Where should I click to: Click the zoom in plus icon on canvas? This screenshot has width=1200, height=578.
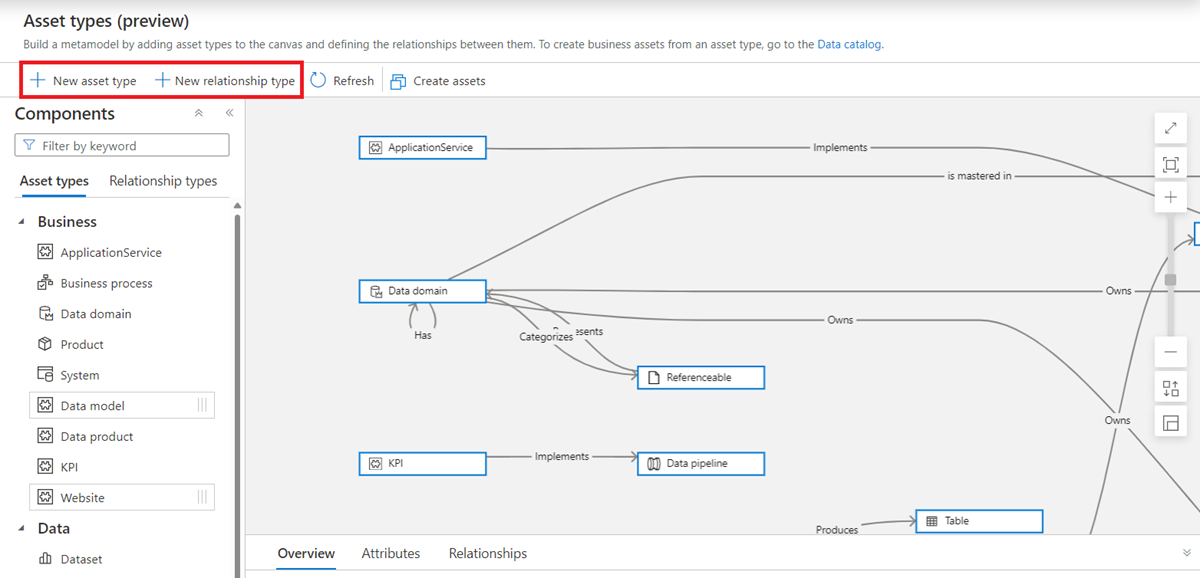pos(1170,197)
